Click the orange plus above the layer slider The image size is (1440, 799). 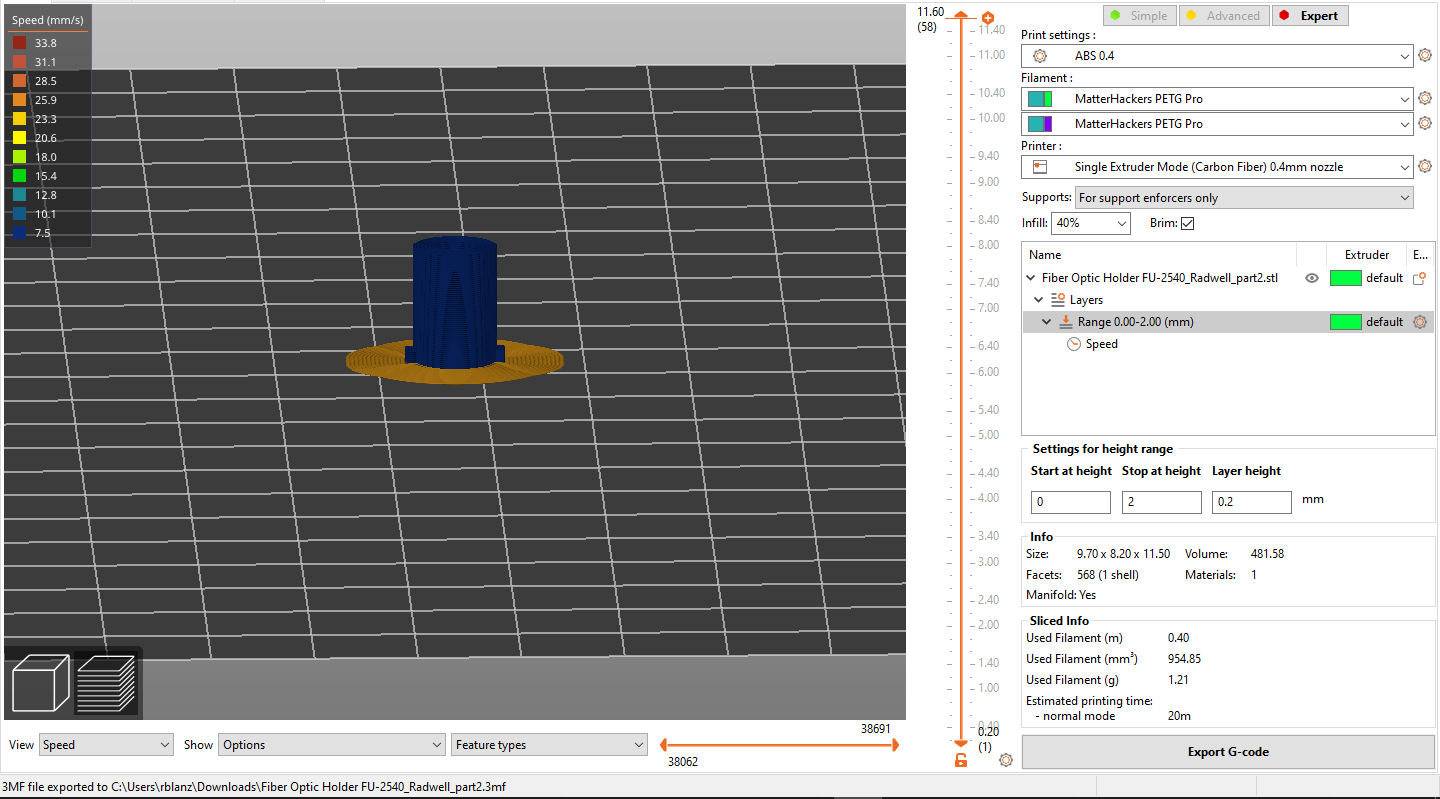988,17
